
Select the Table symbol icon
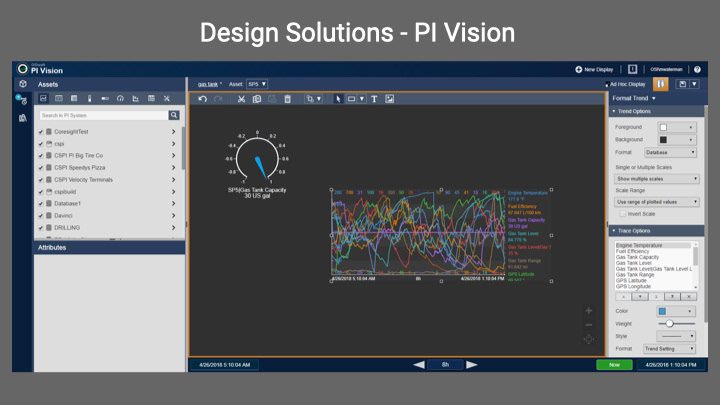pos(74,98)
